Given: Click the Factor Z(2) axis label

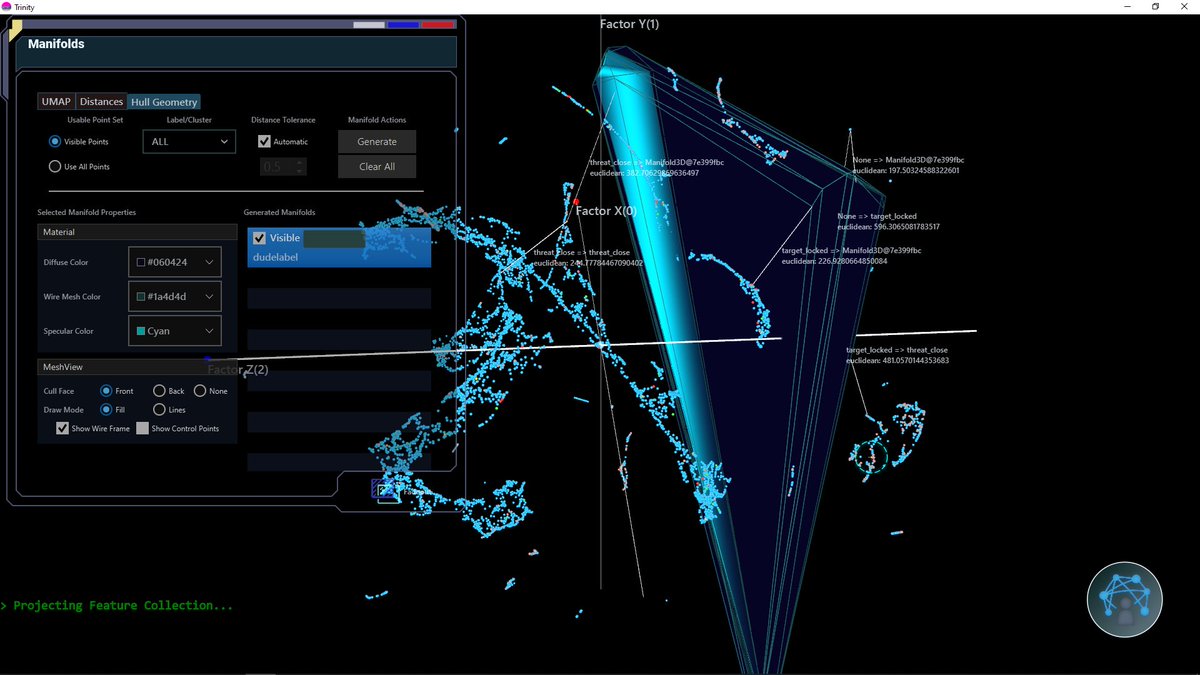Looking at the screenshot, I should (x=238, y=370).
